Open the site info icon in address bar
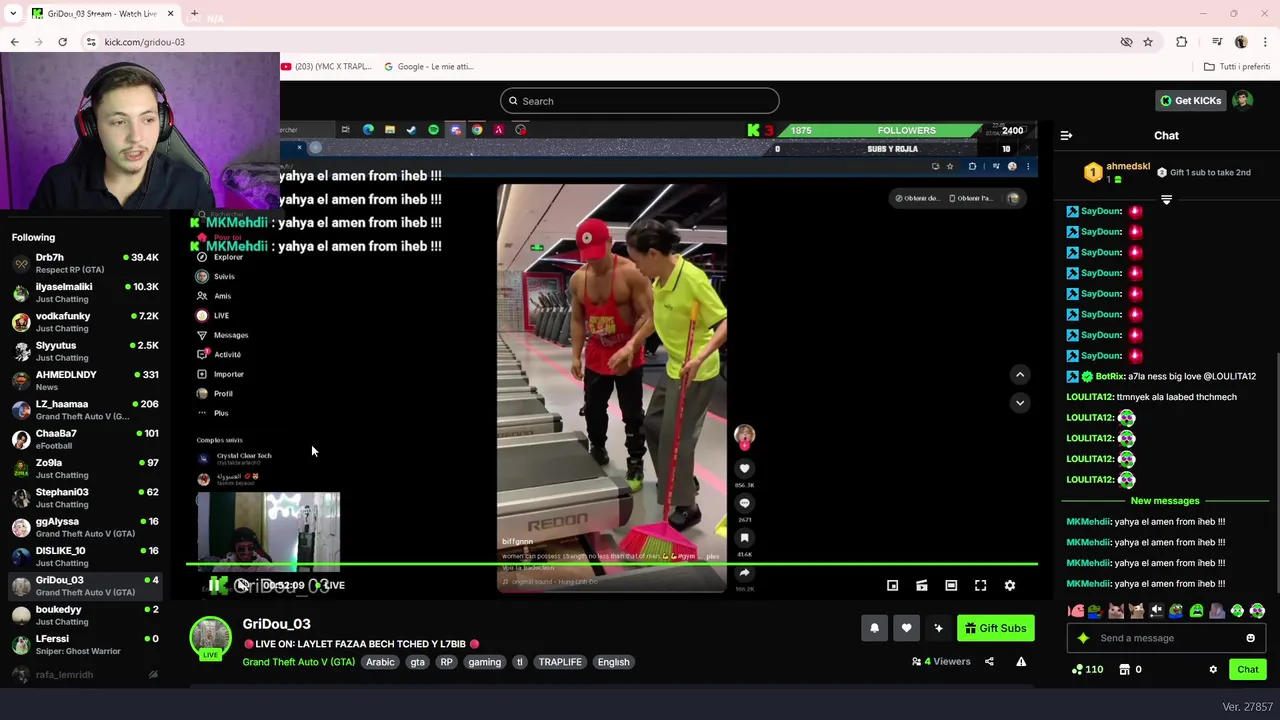 91,42
